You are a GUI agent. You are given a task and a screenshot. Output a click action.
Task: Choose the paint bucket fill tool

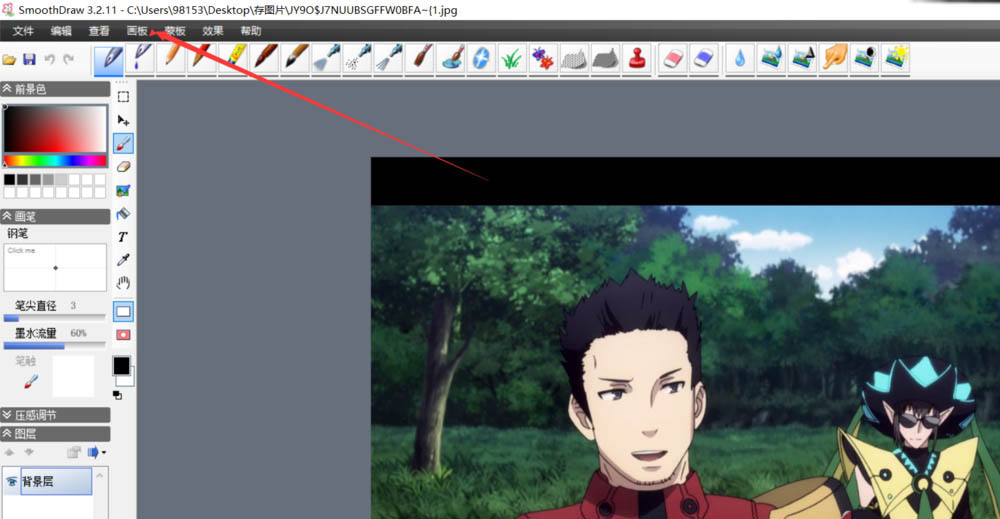123,214
